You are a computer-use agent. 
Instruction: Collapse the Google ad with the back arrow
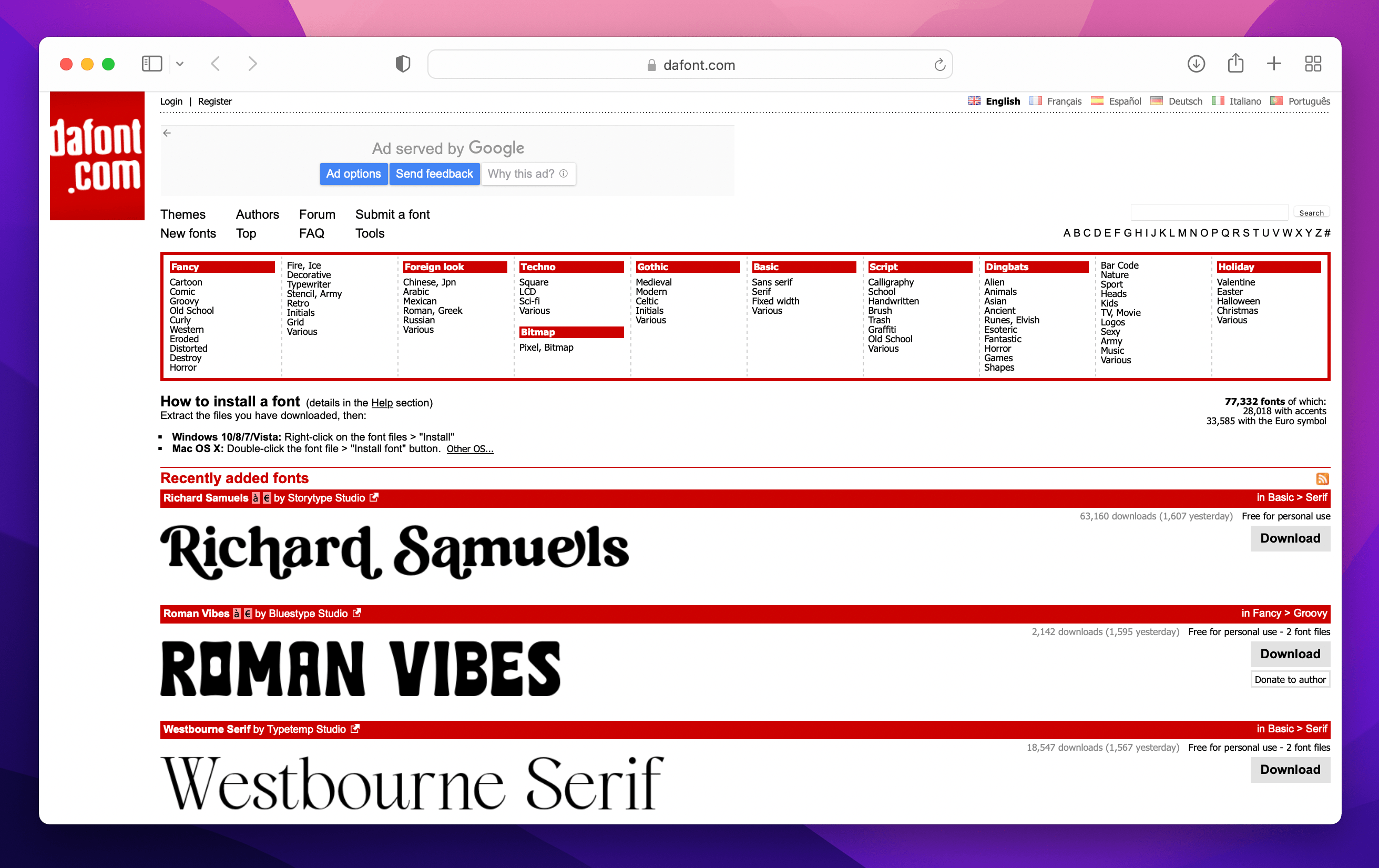[167, 132]
